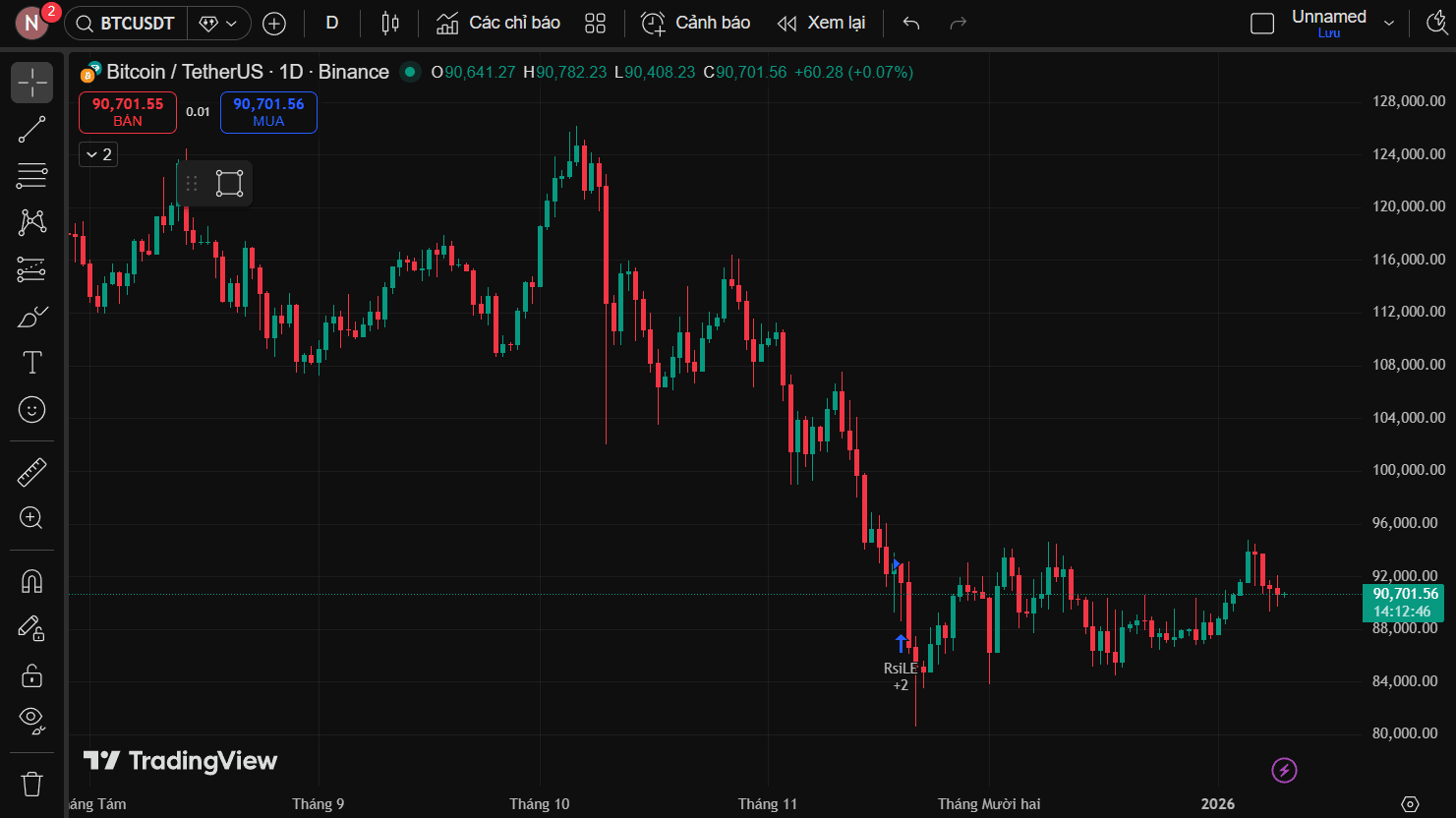1456x818 pixels.
Task: Start bar replay with Xem lại
Action: (822, 24)
